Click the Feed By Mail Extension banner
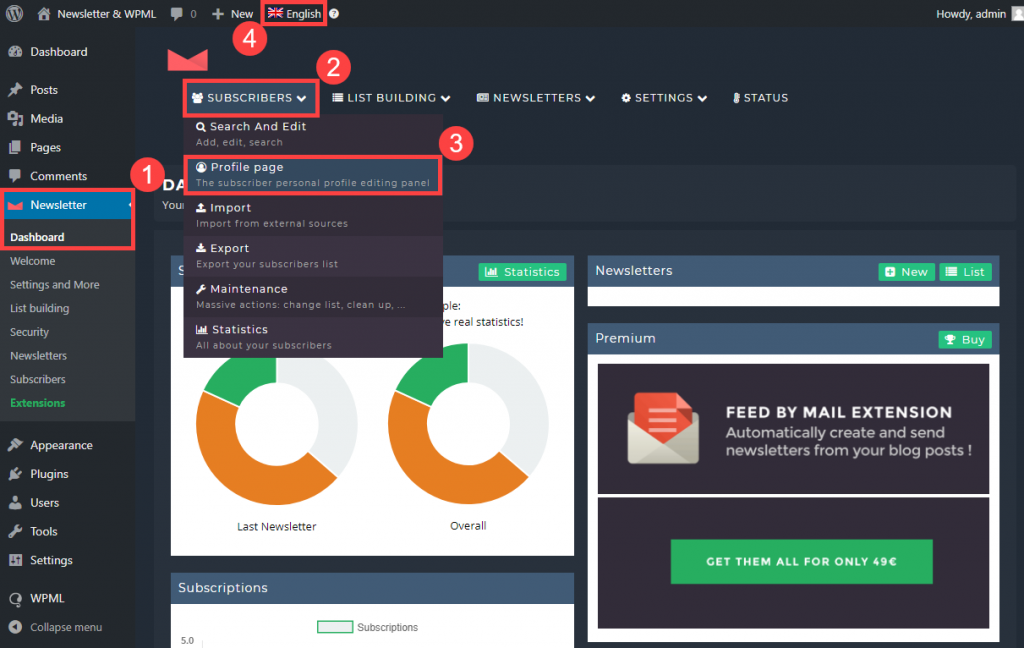The image size is (1024, 648). [793, 429]
